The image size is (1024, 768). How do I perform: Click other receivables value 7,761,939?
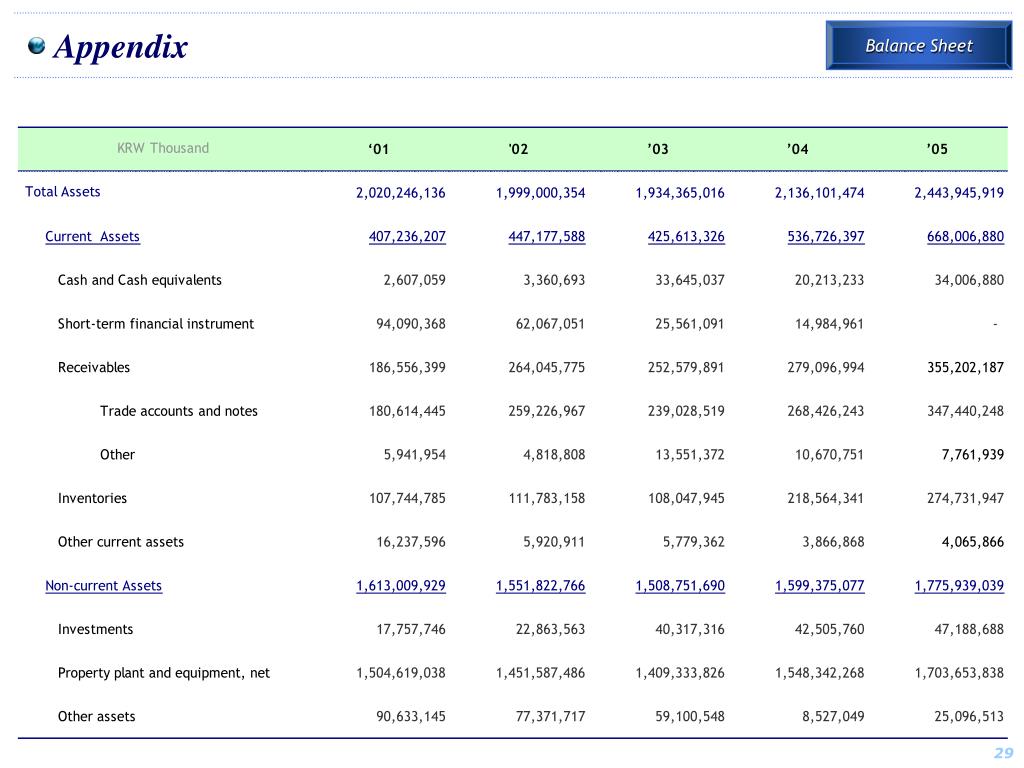tap(972, 455)
